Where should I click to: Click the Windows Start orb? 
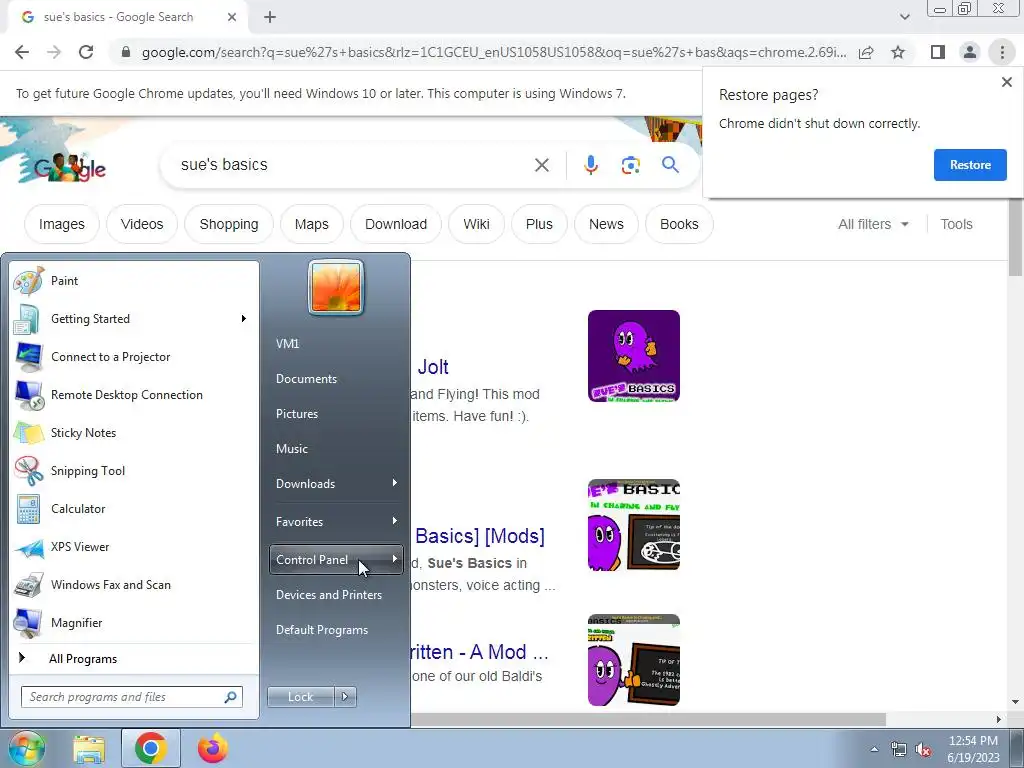pyautogui.click(x=25, y=748)
